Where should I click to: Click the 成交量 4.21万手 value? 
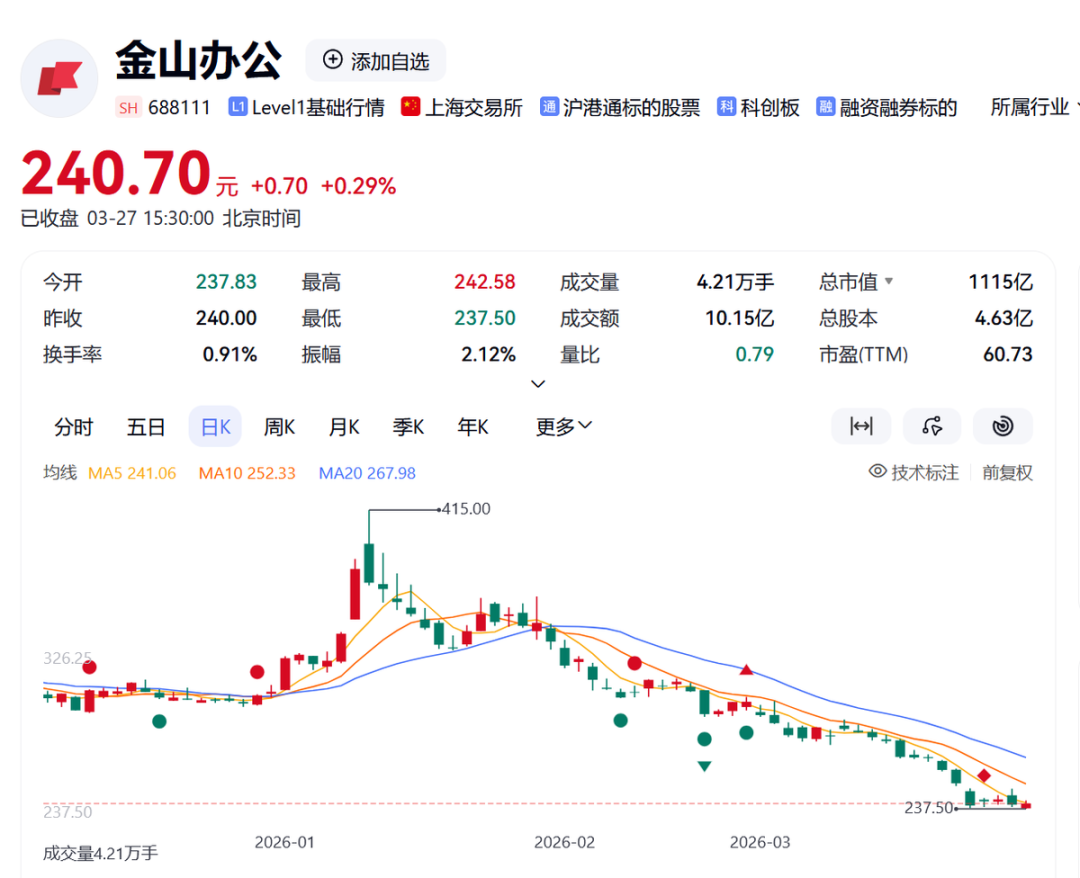735,282
